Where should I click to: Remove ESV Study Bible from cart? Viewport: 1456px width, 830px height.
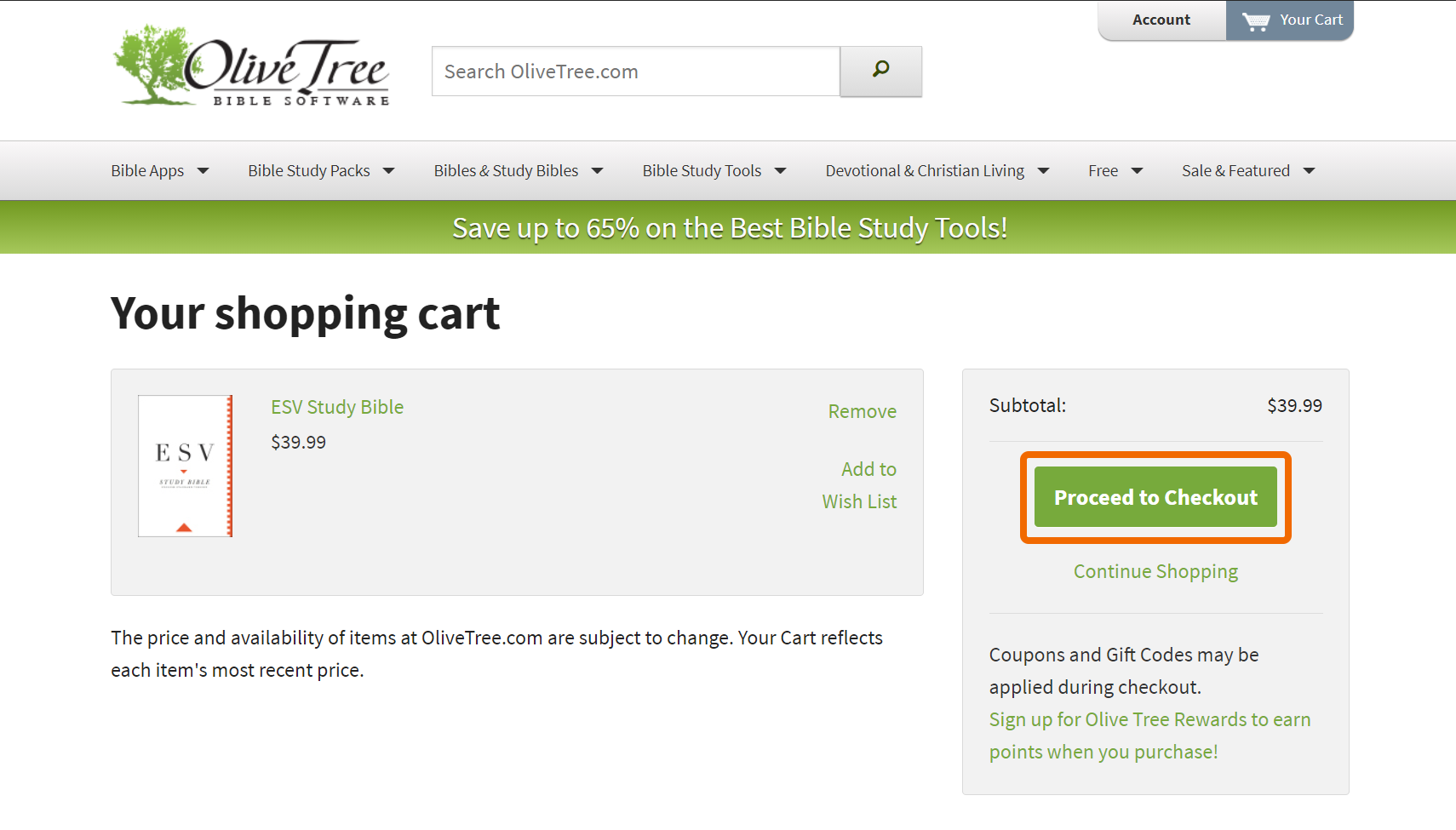[x=862, y=411]
